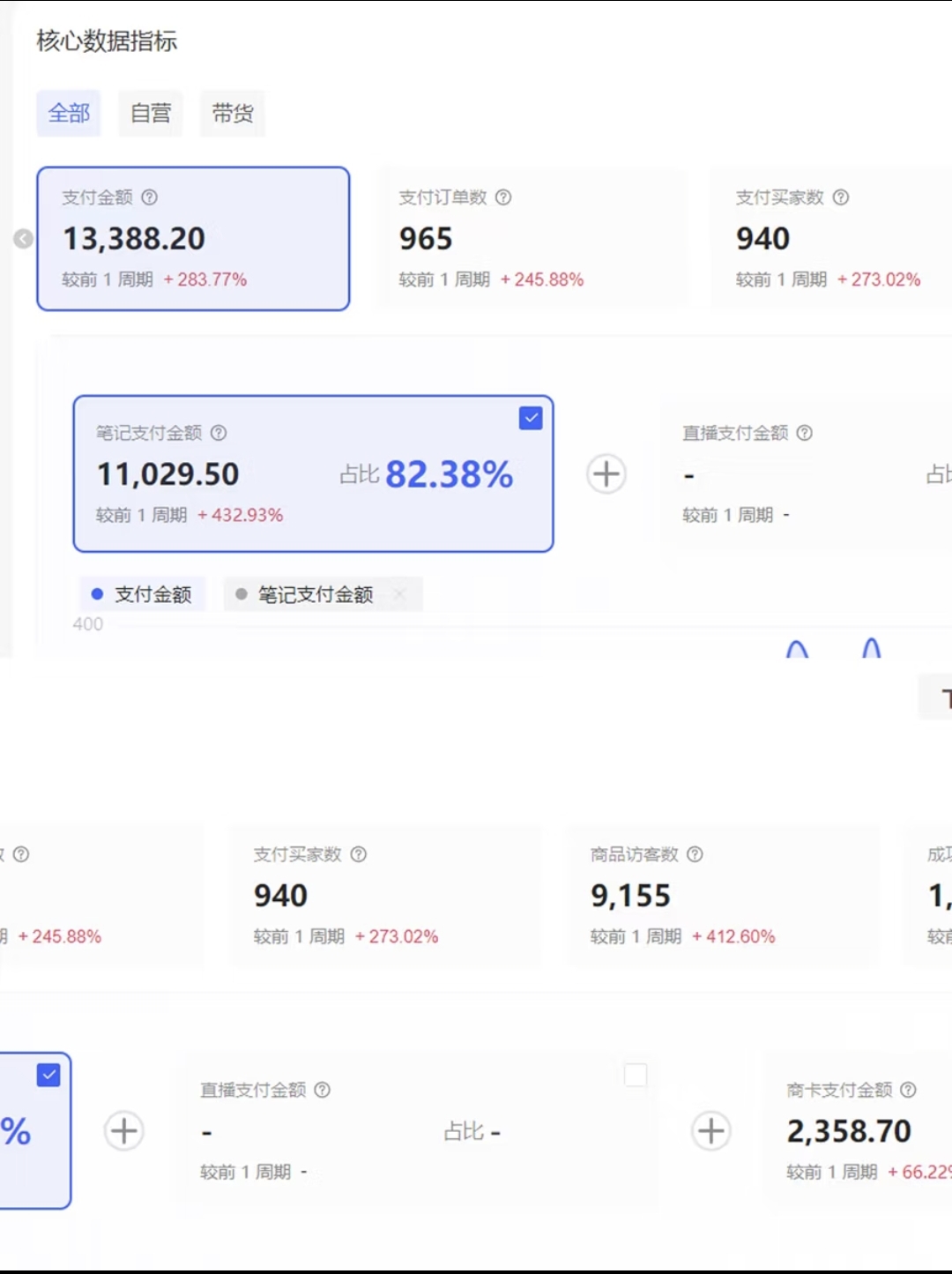Switch to the 自营 tab
Viewport: 952px width, 1274px height.
pos(151,114)
